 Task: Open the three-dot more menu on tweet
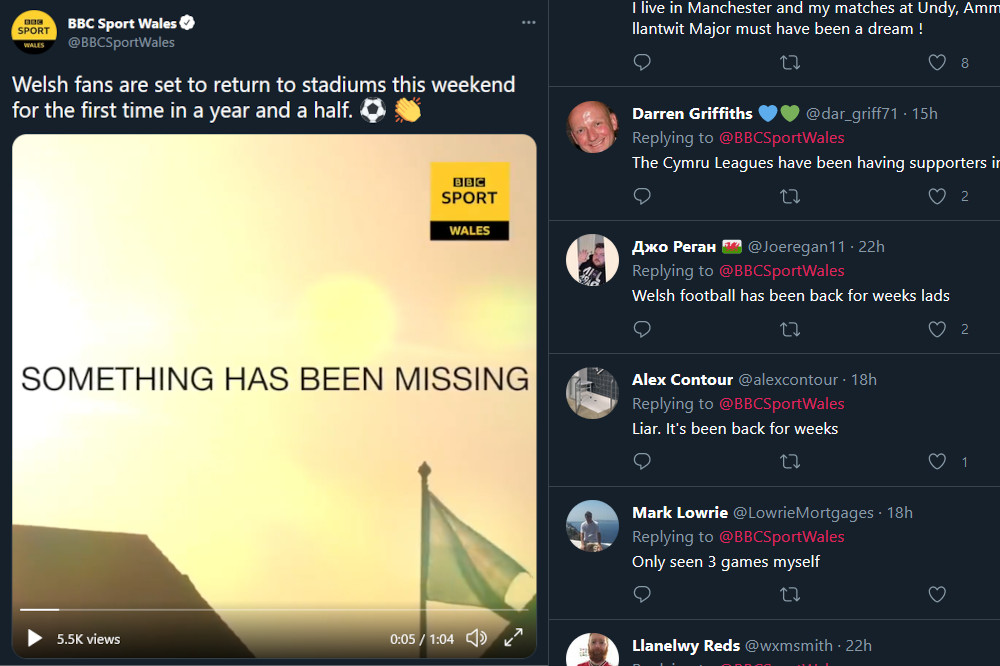[529, 23]
